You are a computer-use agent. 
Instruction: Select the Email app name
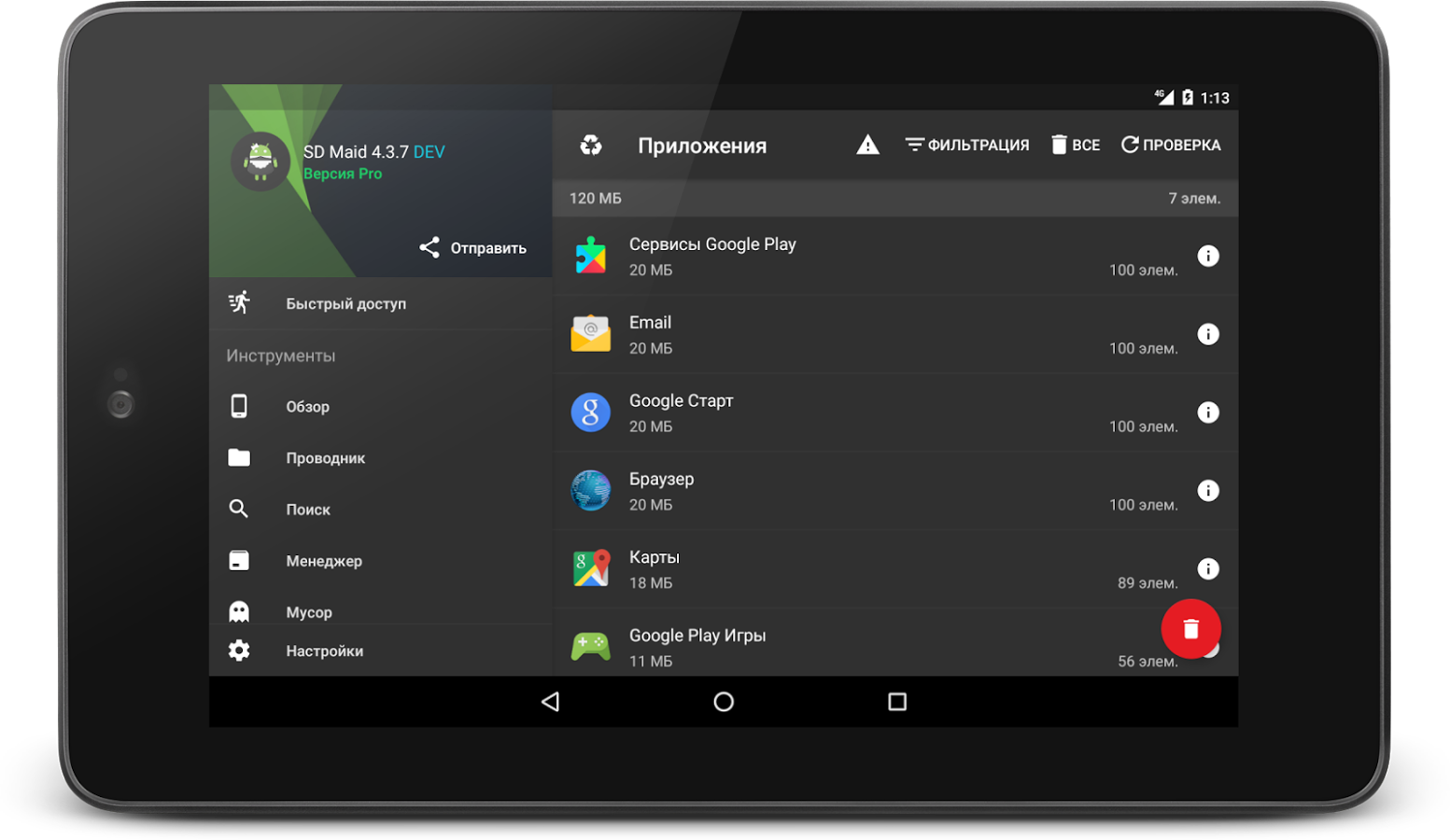click(650, 323)
